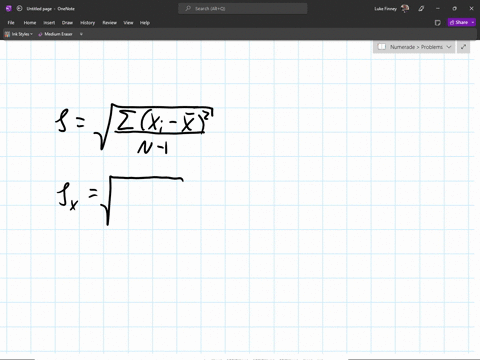Select the Medium Eraser tool

coord(55,34)
